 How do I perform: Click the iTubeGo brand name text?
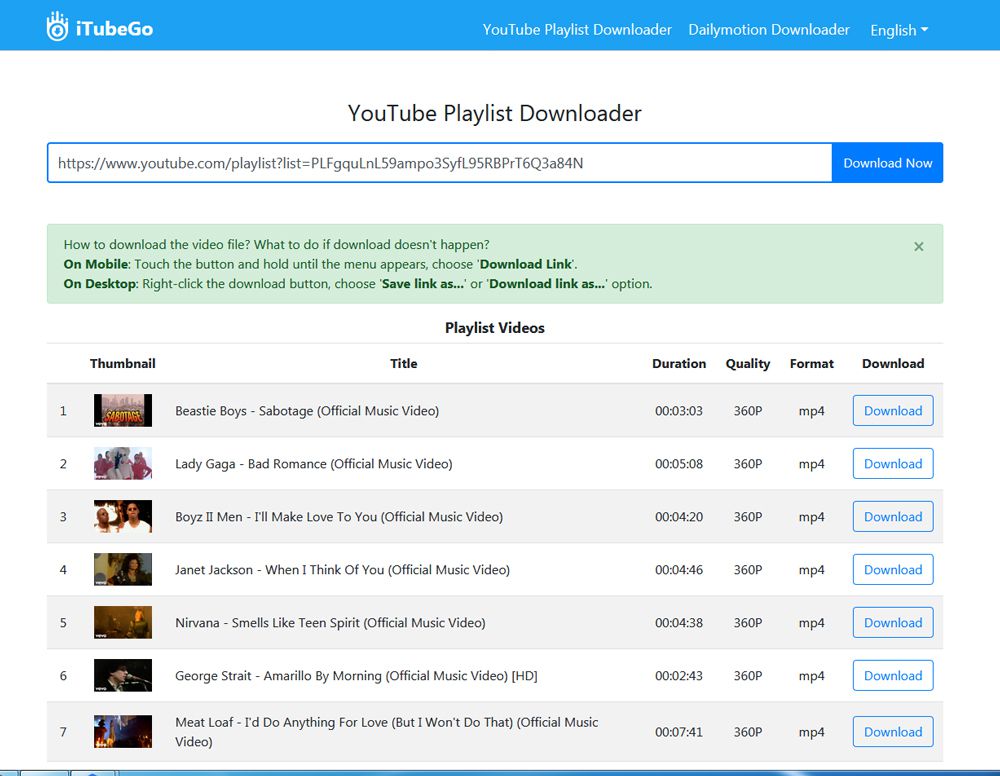tap(114, 29)
